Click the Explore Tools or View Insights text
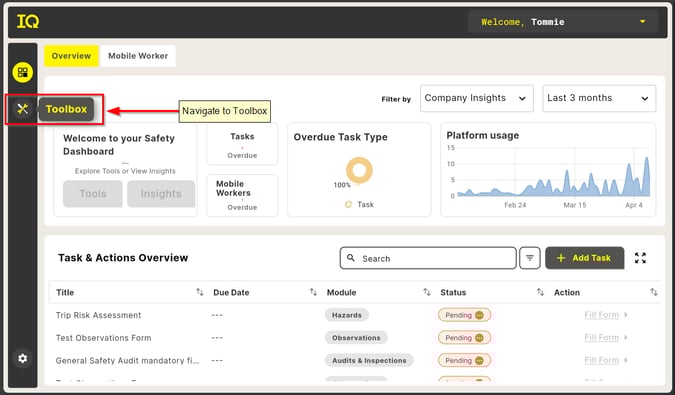This screenshot has height=395, width=675. point(125,171)
